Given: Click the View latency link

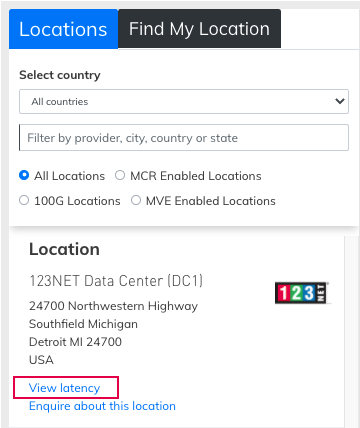Looking at the screenshot, I should pos(64,388).
